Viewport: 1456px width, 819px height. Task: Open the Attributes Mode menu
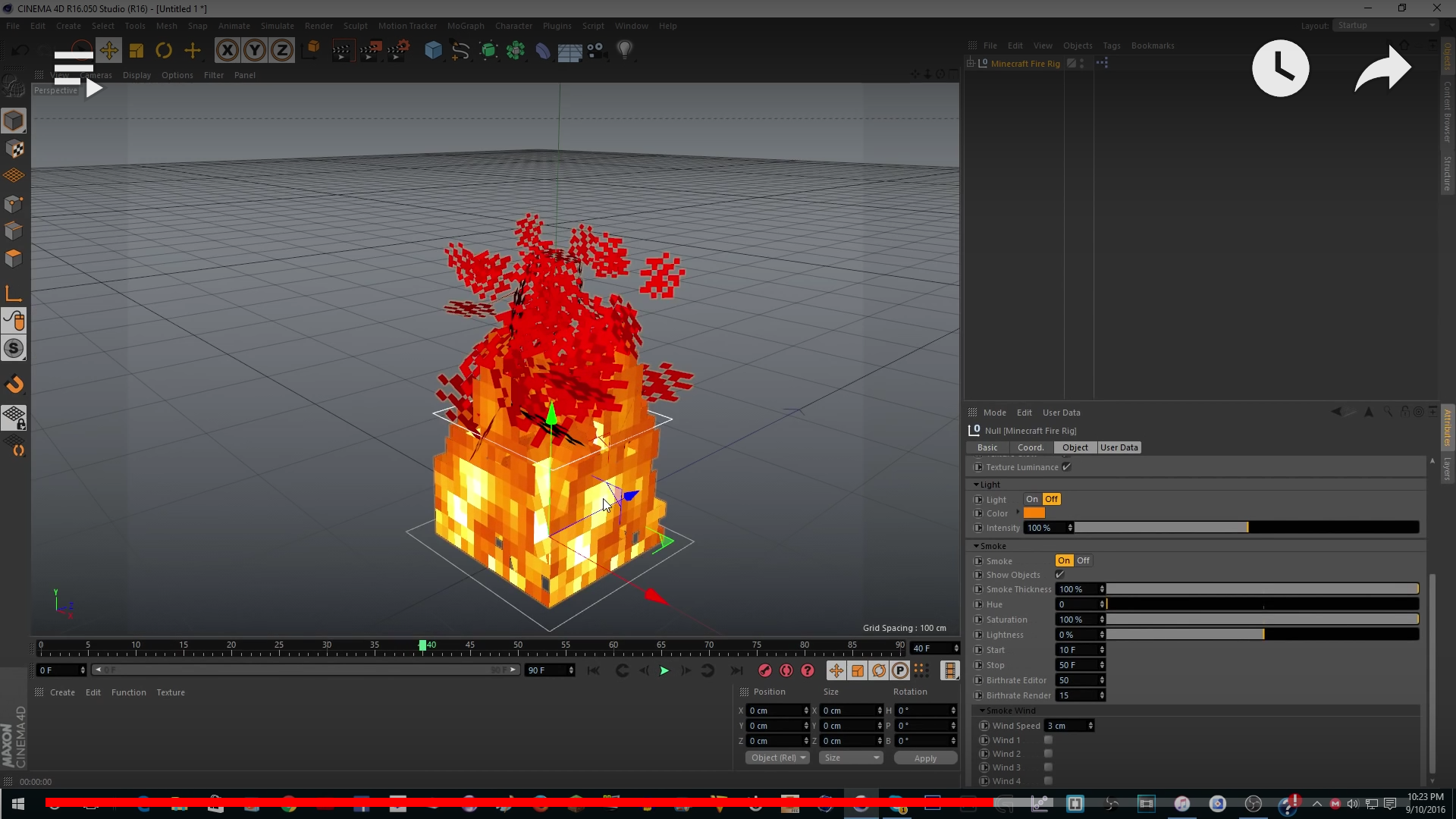pyautogui.click(x=994, y=413)
